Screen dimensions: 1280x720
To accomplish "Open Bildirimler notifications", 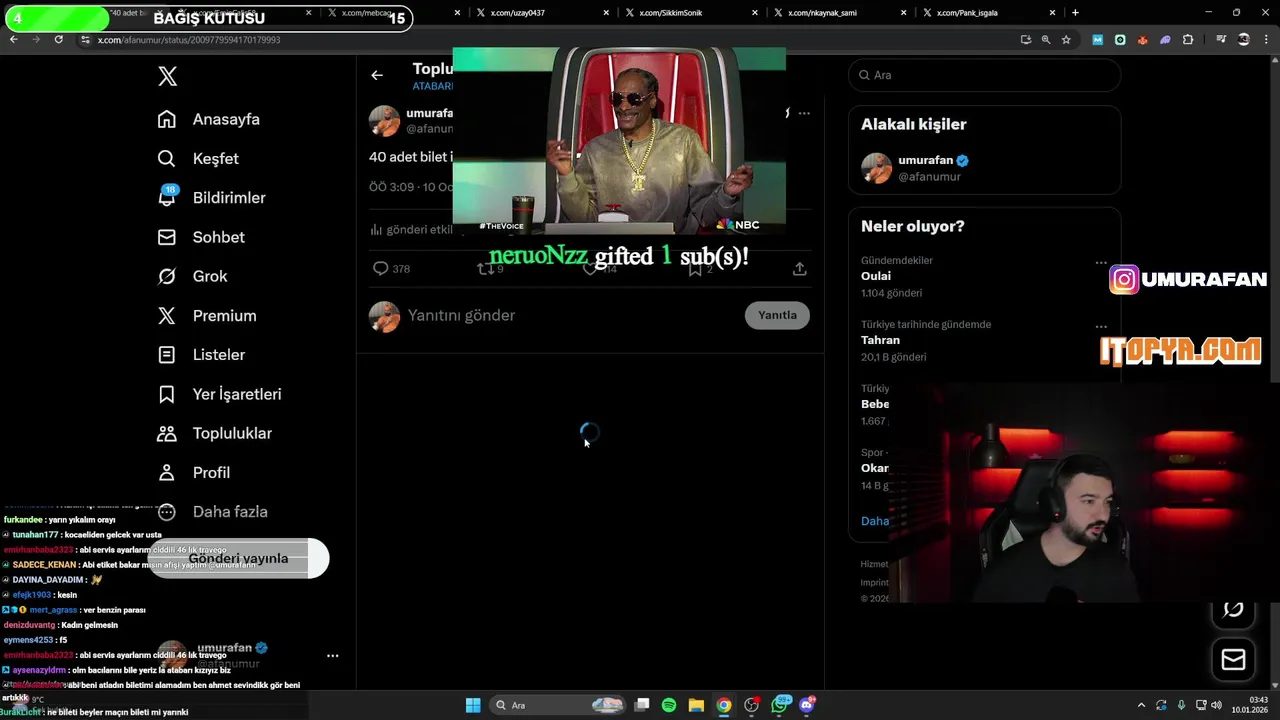I will coord(211,197).
